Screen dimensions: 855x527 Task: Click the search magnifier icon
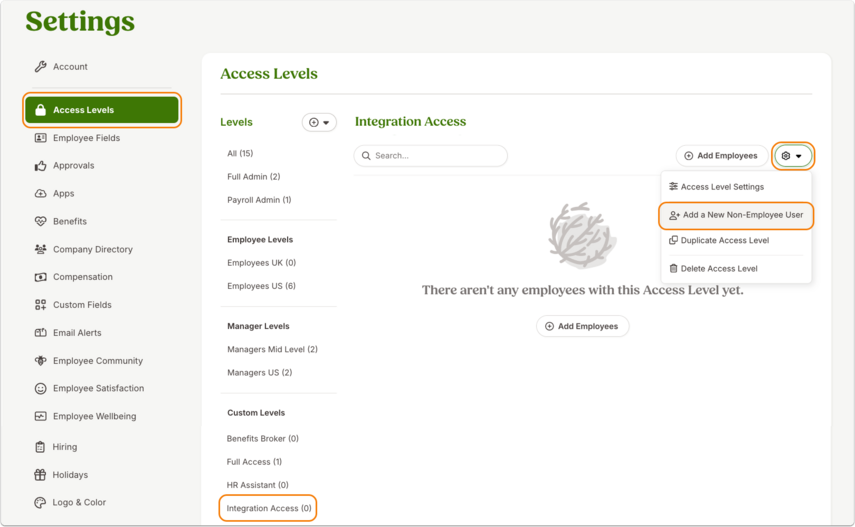coord(366,155)
